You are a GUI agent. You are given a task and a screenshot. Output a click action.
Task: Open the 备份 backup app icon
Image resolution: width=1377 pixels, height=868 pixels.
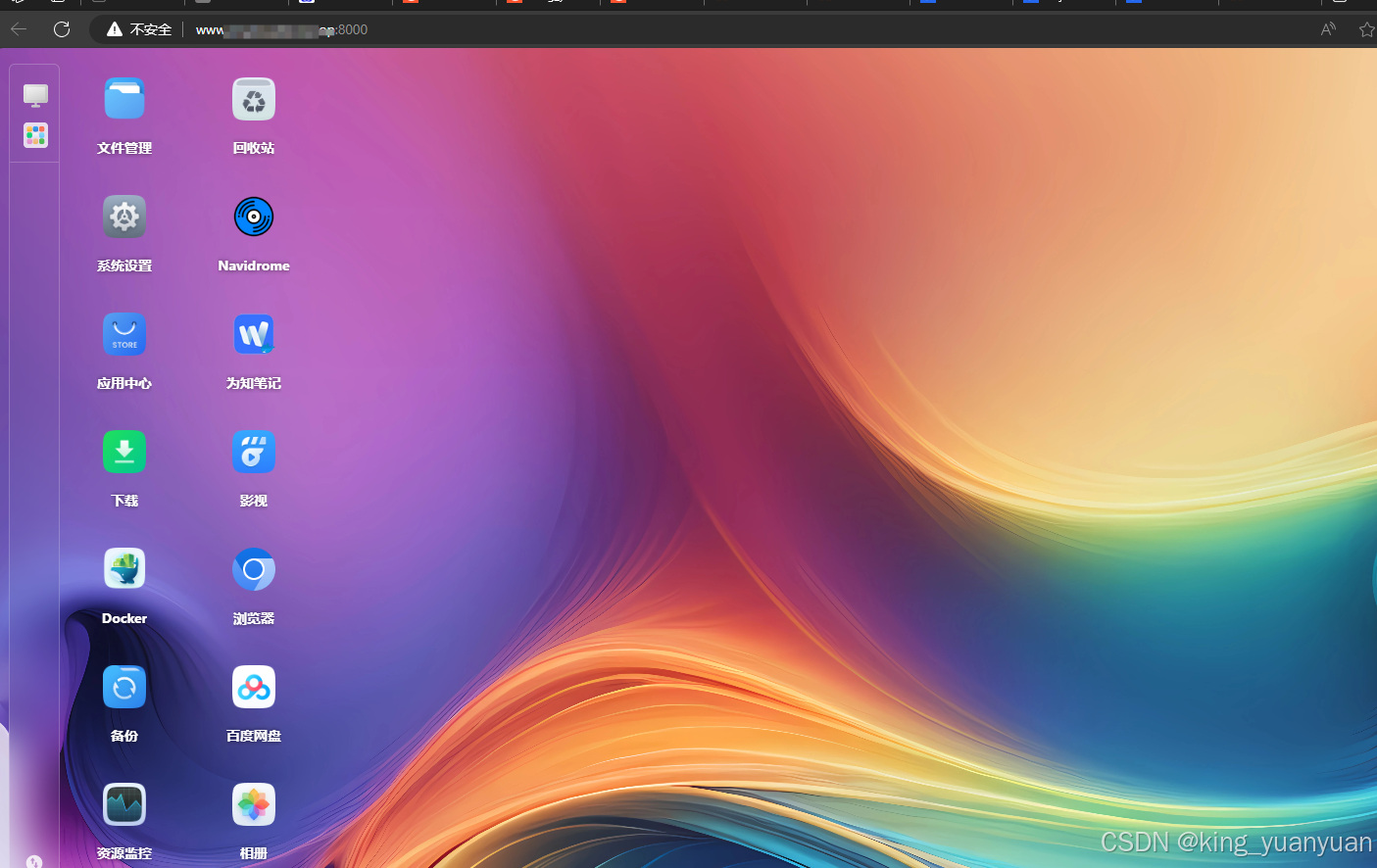tap(124, 688)
